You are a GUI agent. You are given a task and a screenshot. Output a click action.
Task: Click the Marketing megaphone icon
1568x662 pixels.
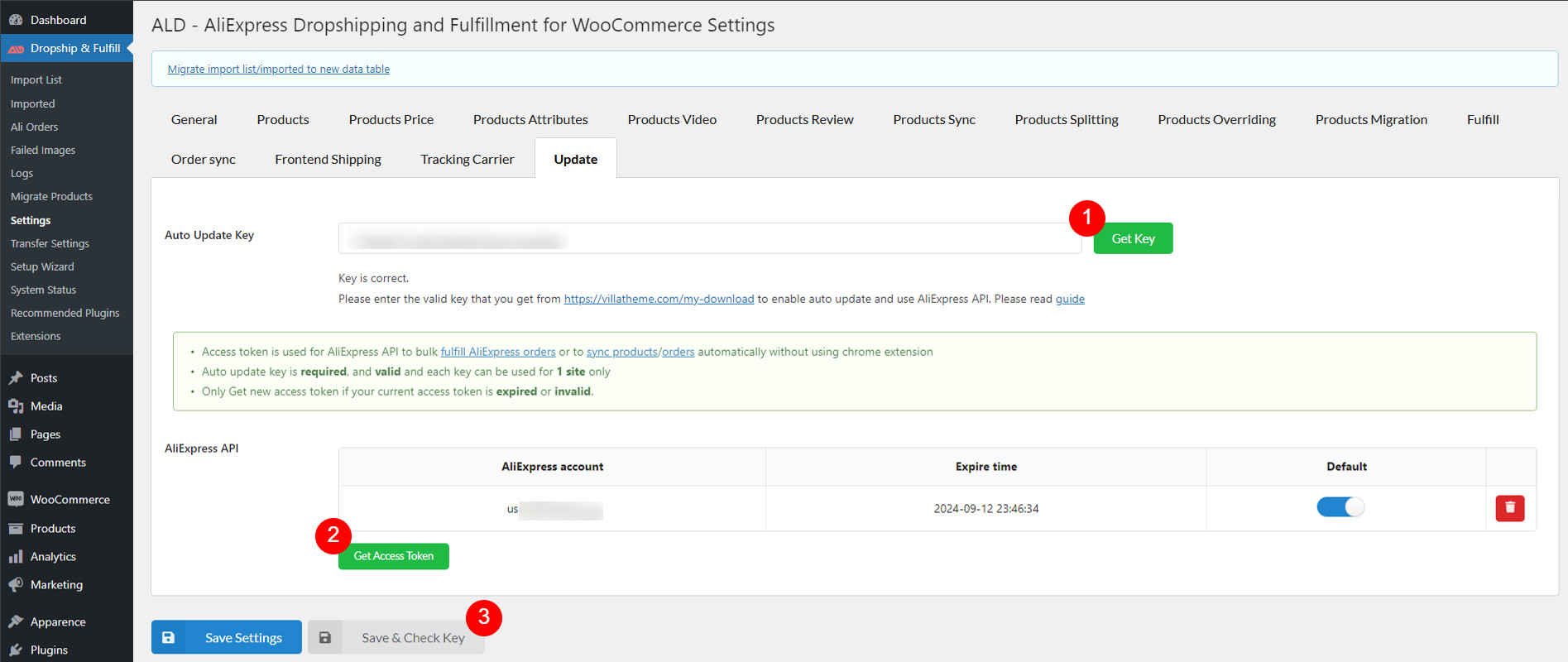(16, 585)
